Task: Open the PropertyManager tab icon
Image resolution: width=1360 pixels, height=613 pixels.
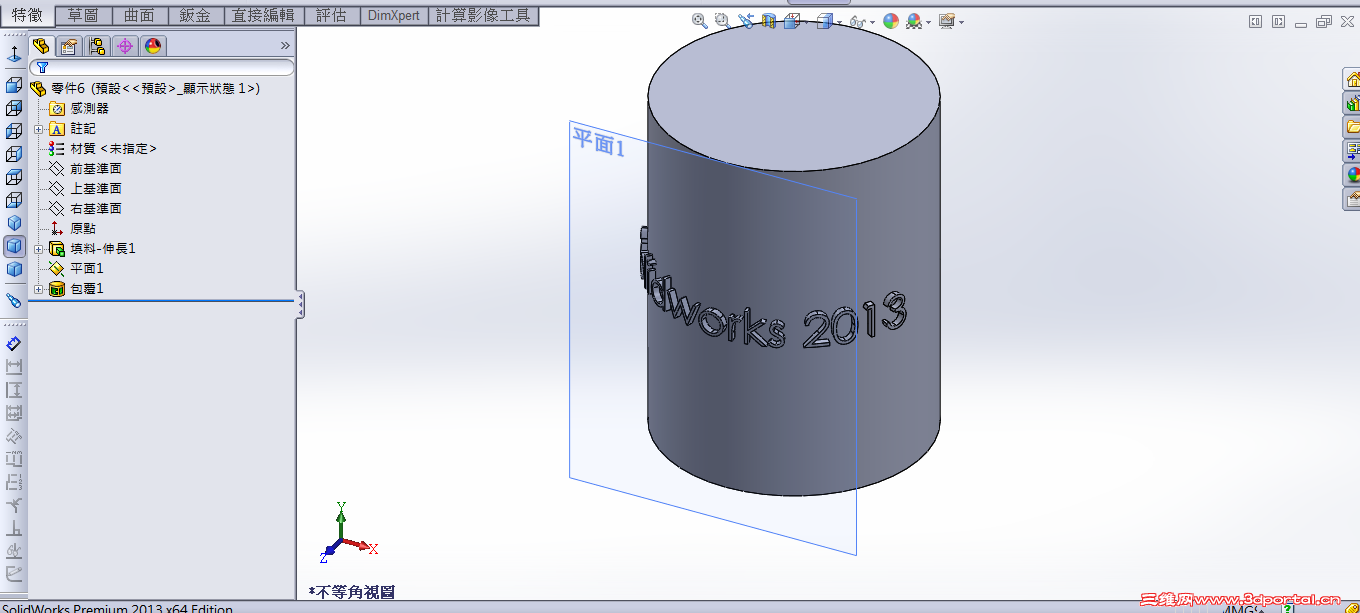Action: 69,45
